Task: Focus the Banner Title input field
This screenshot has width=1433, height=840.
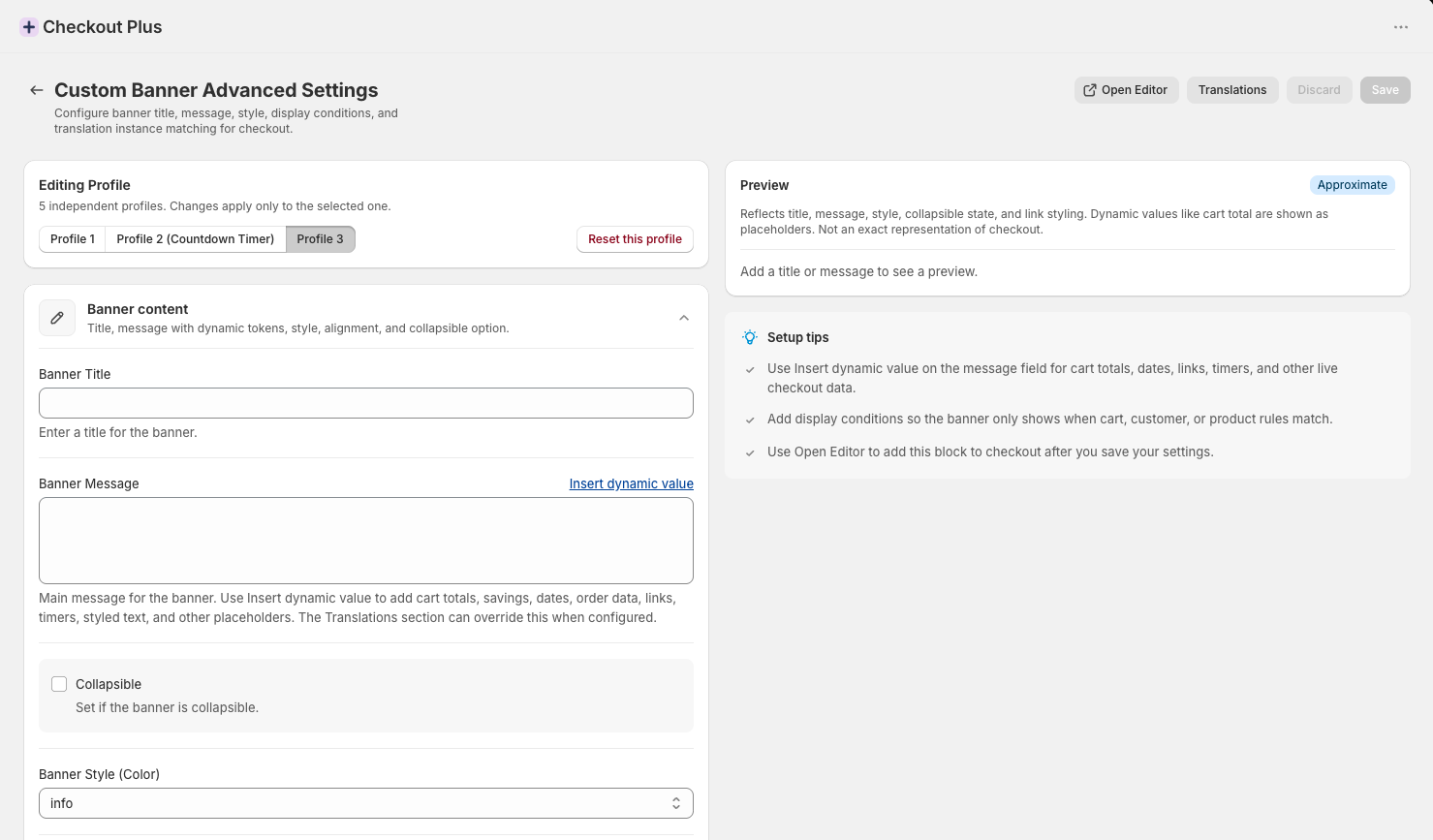Action: (x=366, y=403)
